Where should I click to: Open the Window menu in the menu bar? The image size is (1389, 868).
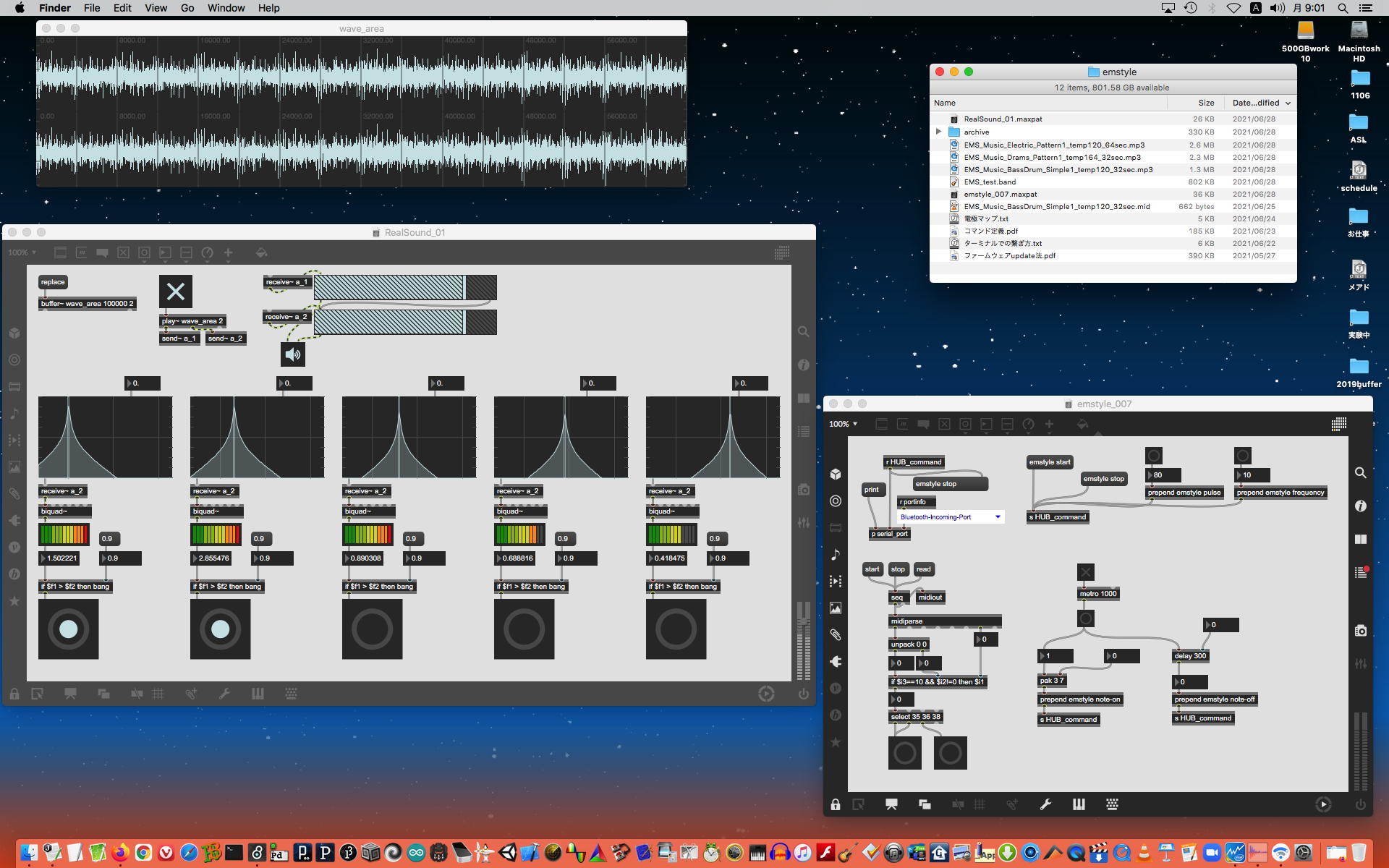[226, 8]
